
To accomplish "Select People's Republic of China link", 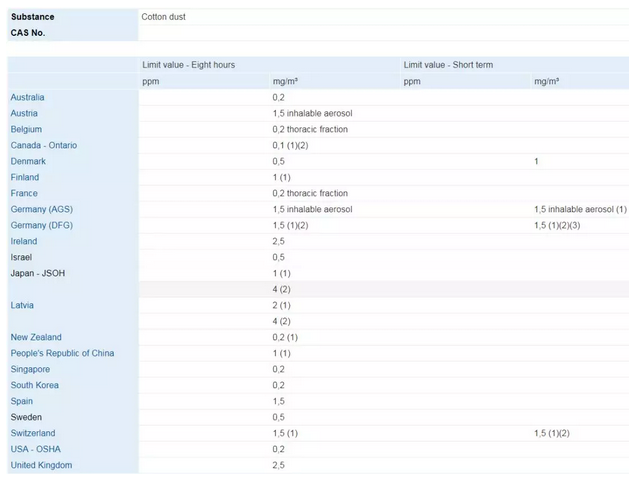I will pos(62,353).
